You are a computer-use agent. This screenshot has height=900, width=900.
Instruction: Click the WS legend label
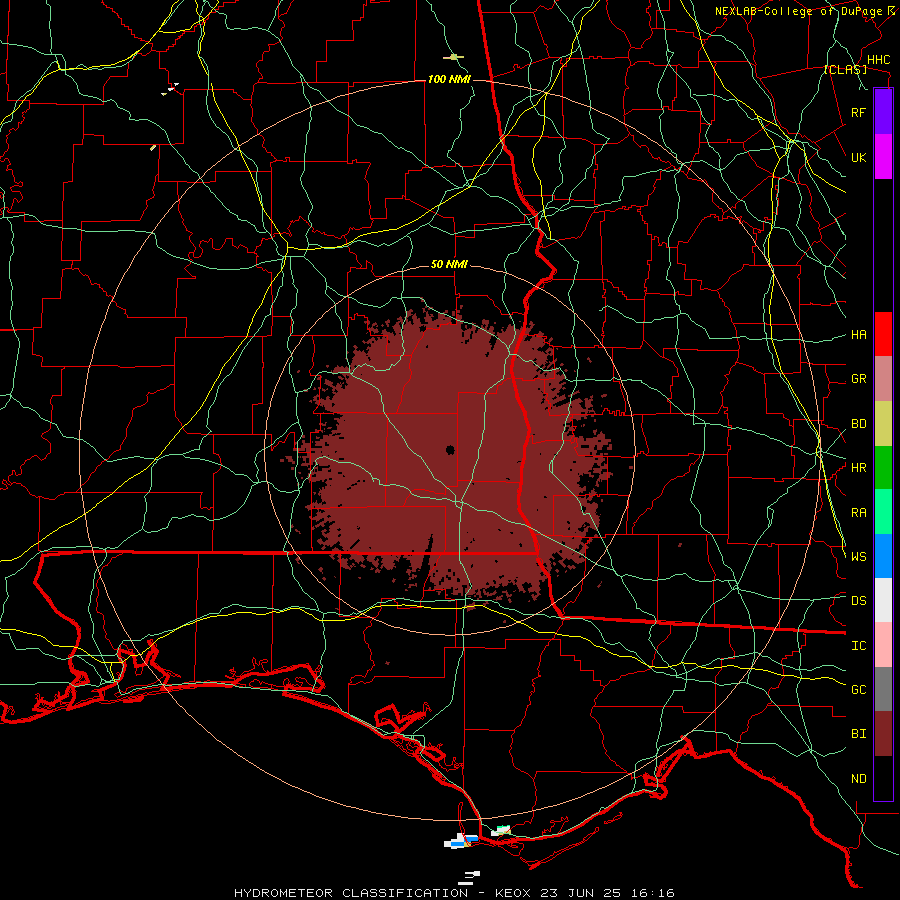tap(858, 556)
